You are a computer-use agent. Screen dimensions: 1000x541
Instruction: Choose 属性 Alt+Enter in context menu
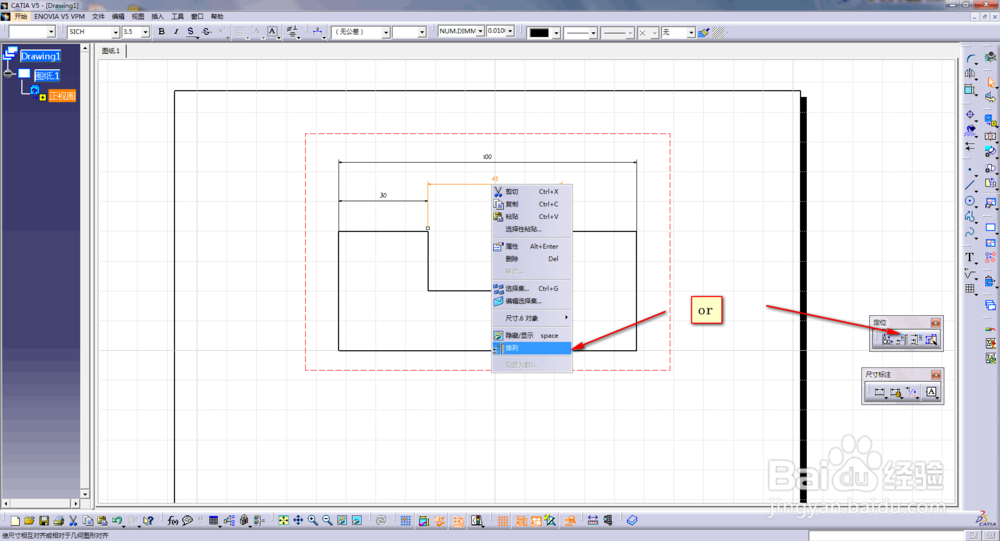(x=531, y=246)
